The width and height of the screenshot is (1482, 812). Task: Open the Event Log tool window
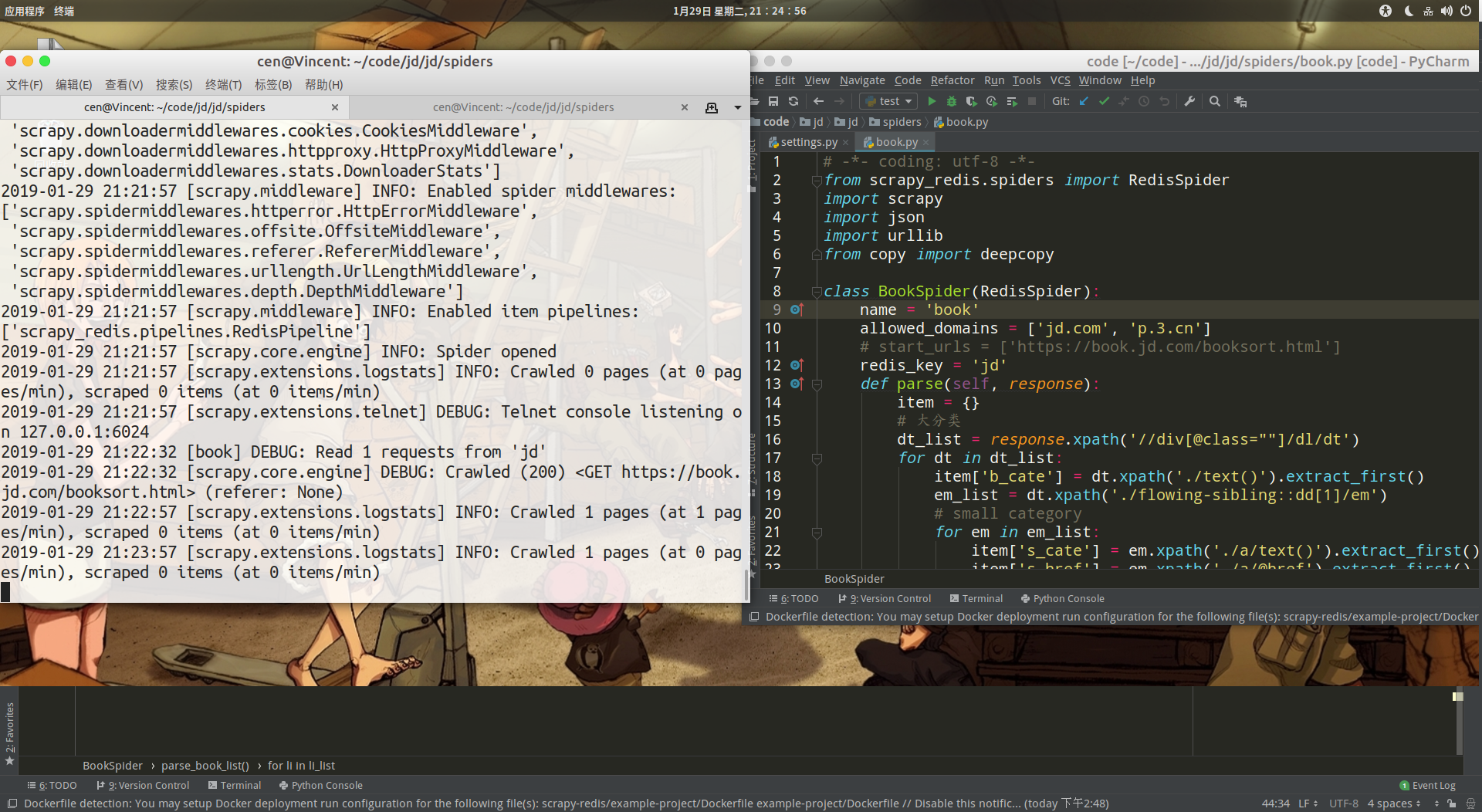(x=1427, y=786)
